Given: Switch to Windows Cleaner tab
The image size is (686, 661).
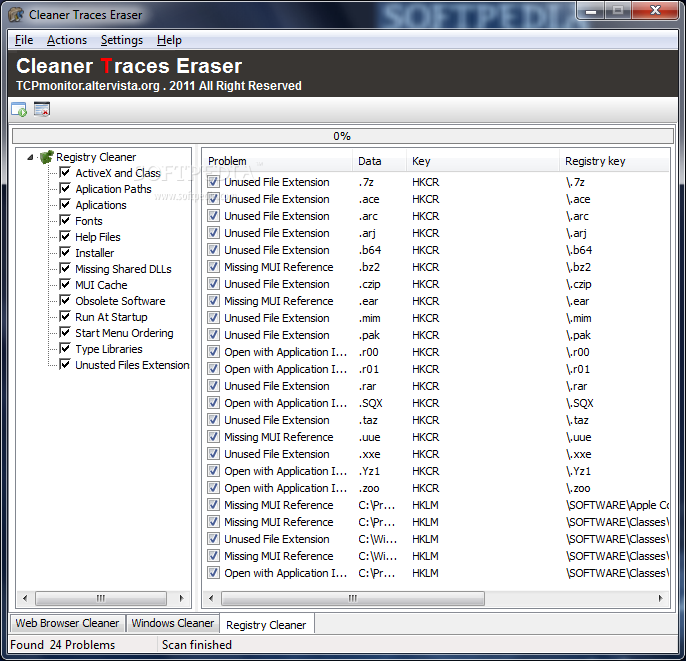Looking at the screenshot, I should tap(172, 623).
